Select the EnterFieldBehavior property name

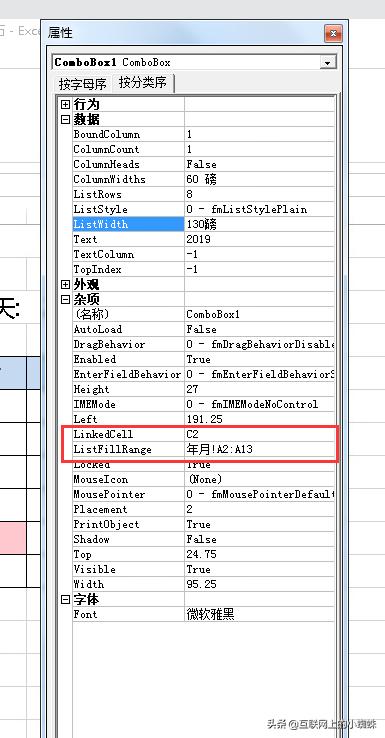(128, 375)
